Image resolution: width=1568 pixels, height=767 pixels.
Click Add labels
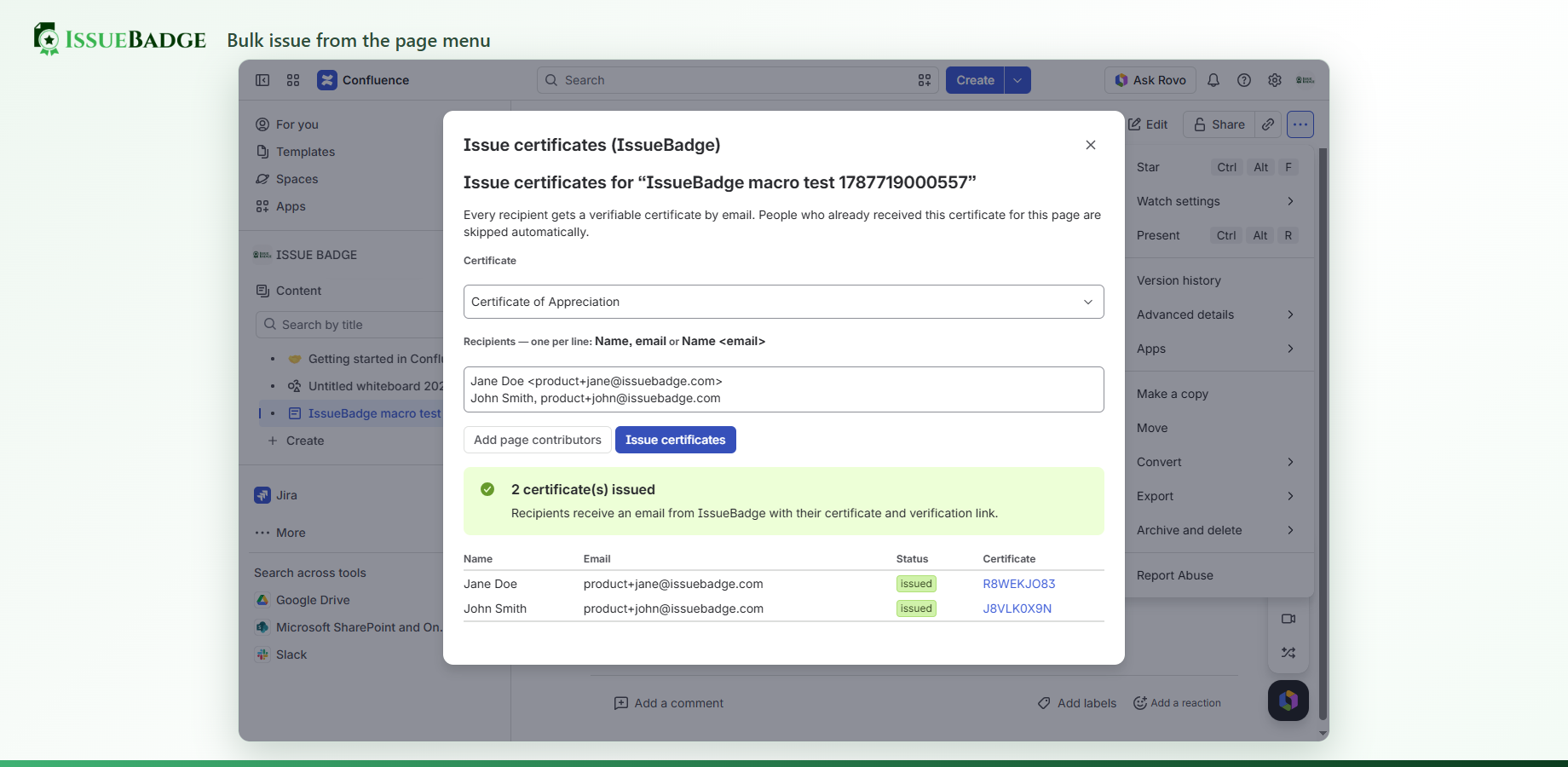coord(1077,703)
